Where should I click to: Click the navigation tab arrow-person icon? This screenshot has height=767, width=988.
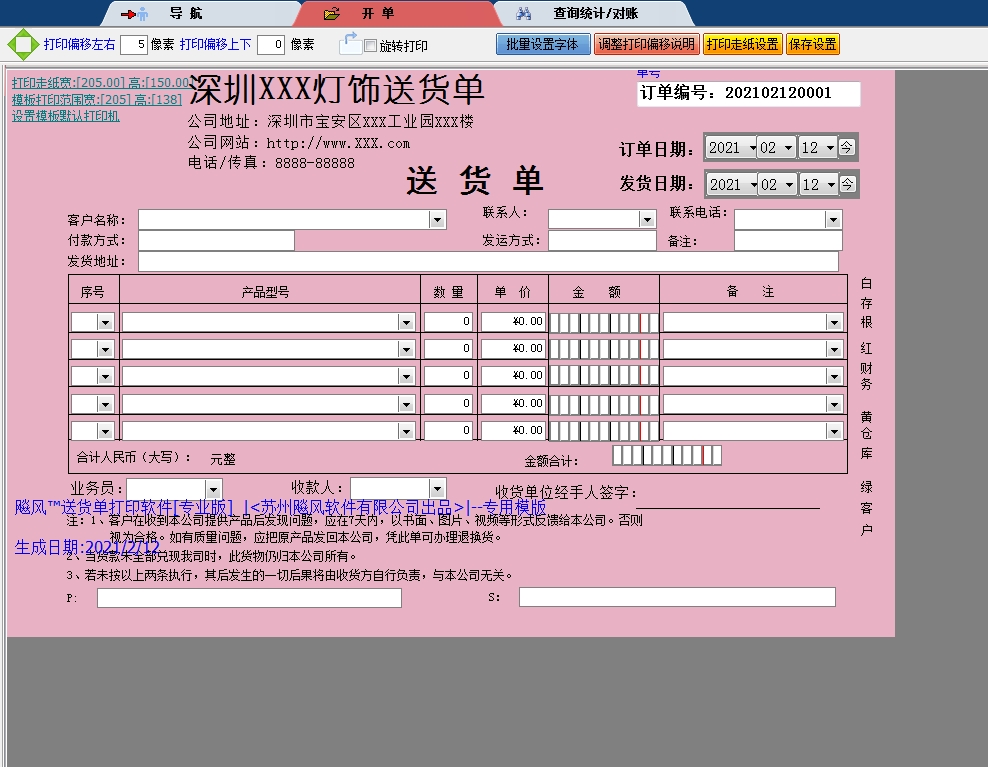[x=134, y=14]
